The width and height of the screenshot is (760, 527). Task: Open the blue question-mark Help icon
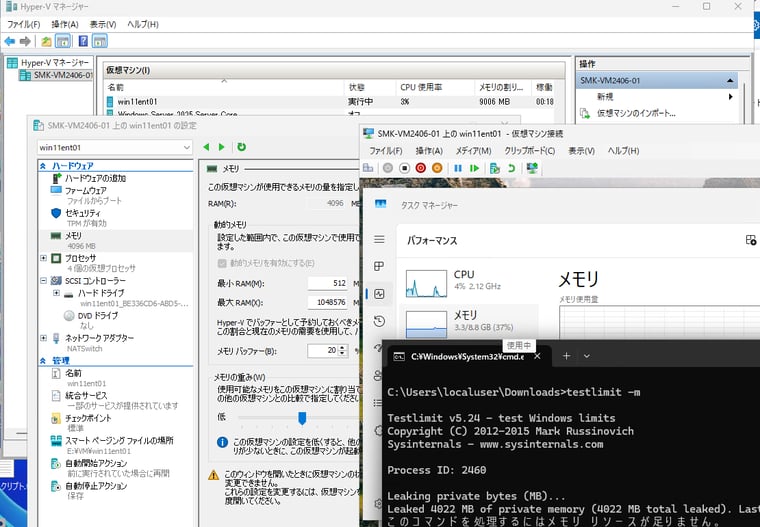83,42
